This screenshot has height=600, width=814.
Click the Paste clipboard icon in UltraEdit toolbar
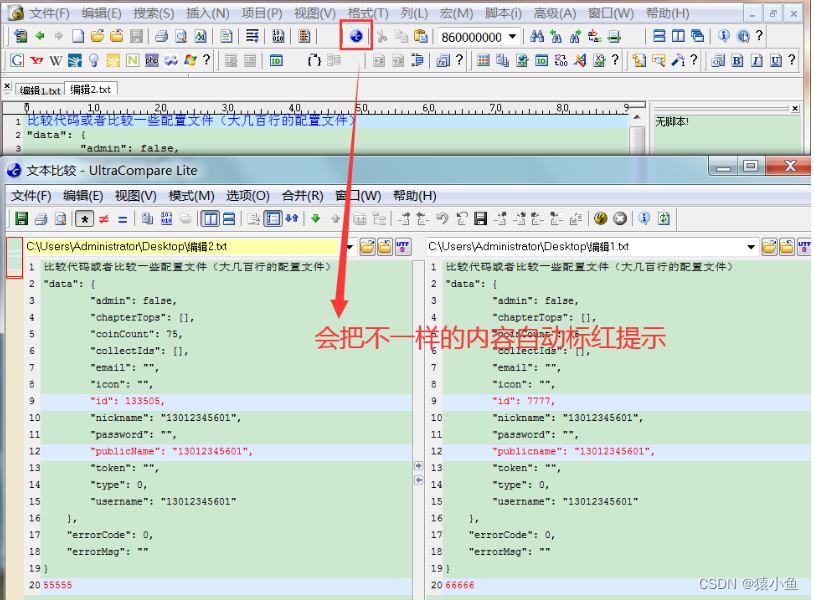420,36
